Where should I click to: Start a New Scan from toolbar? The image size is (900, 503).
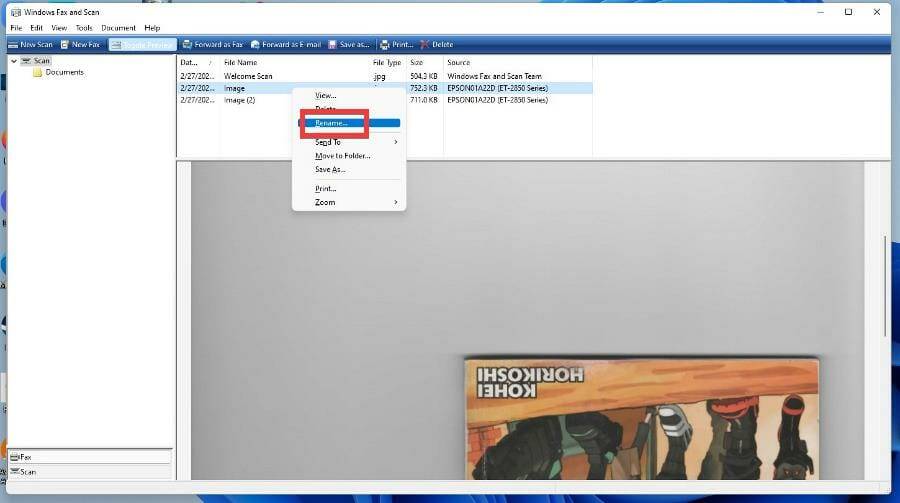coord(30,45)
